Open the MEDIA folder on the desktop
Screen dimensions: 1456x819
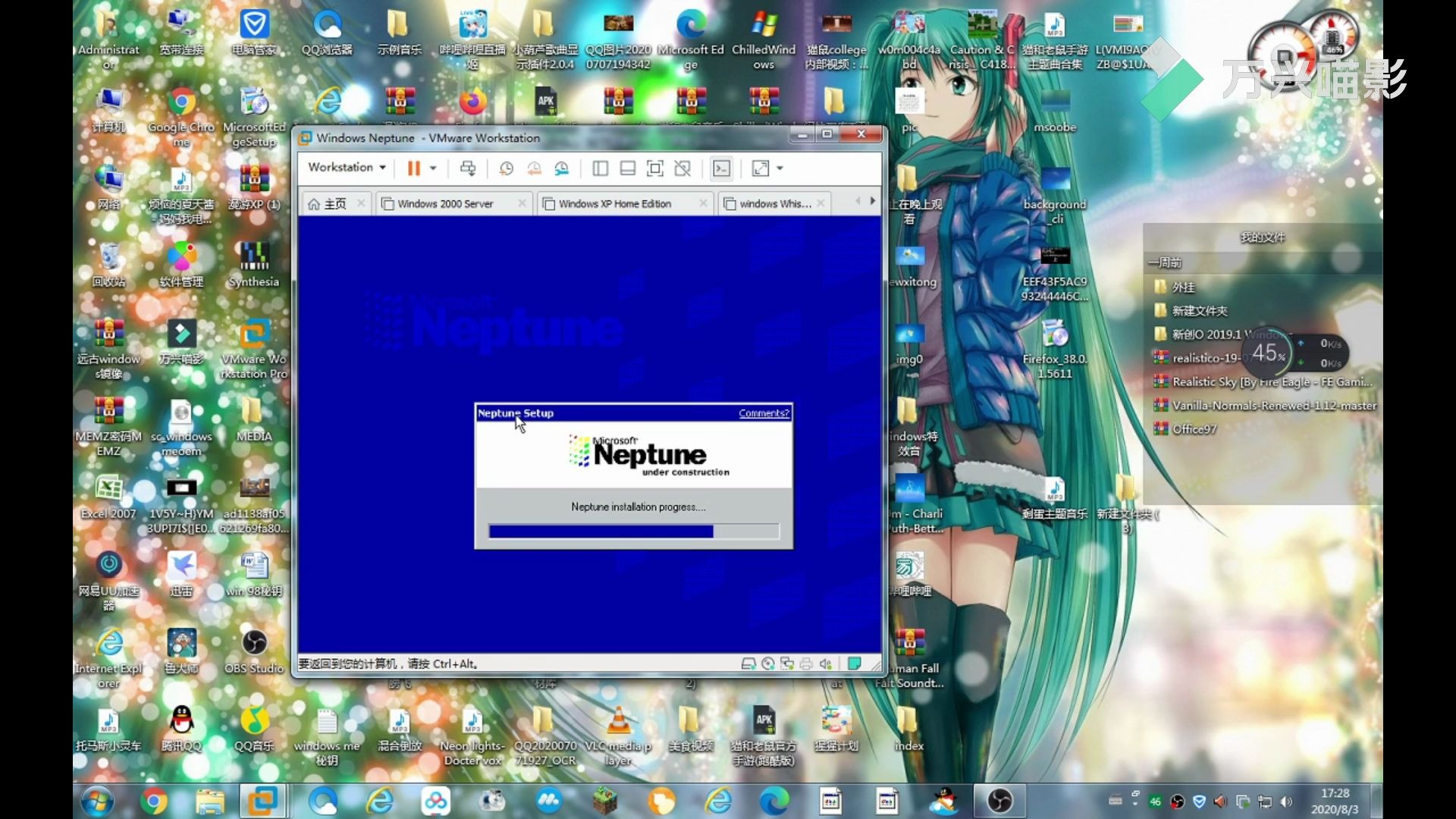(254, 419)
